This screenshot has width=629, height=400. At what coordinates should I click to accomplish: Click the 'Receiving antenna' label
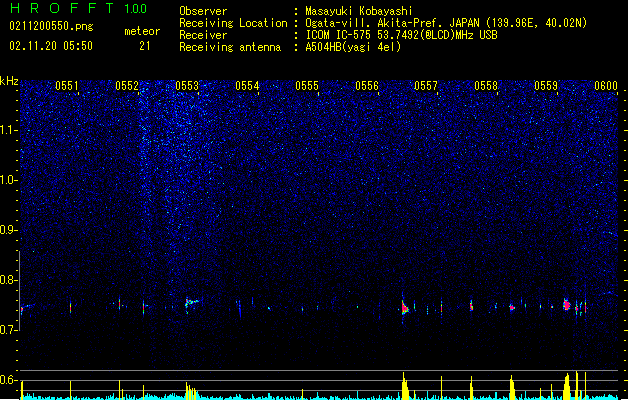point(230,47)
